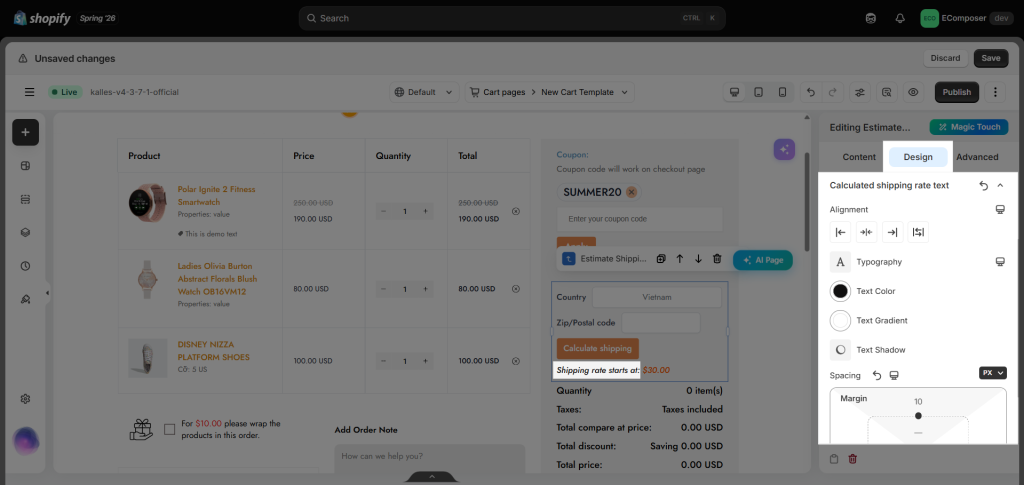The height and width of the screenshot is (485, 1024).
Task: Align shipping rate text to left
Action: (840, 232)
